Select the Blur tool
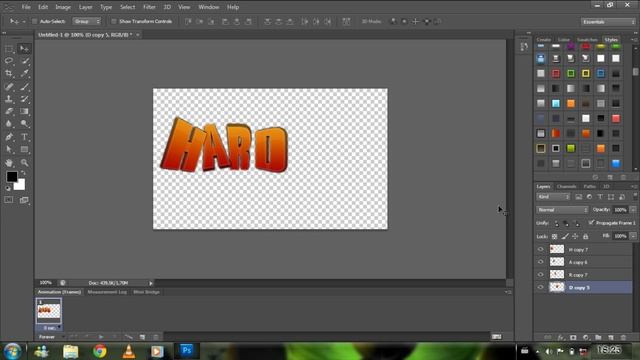 (x=9, y=123)
